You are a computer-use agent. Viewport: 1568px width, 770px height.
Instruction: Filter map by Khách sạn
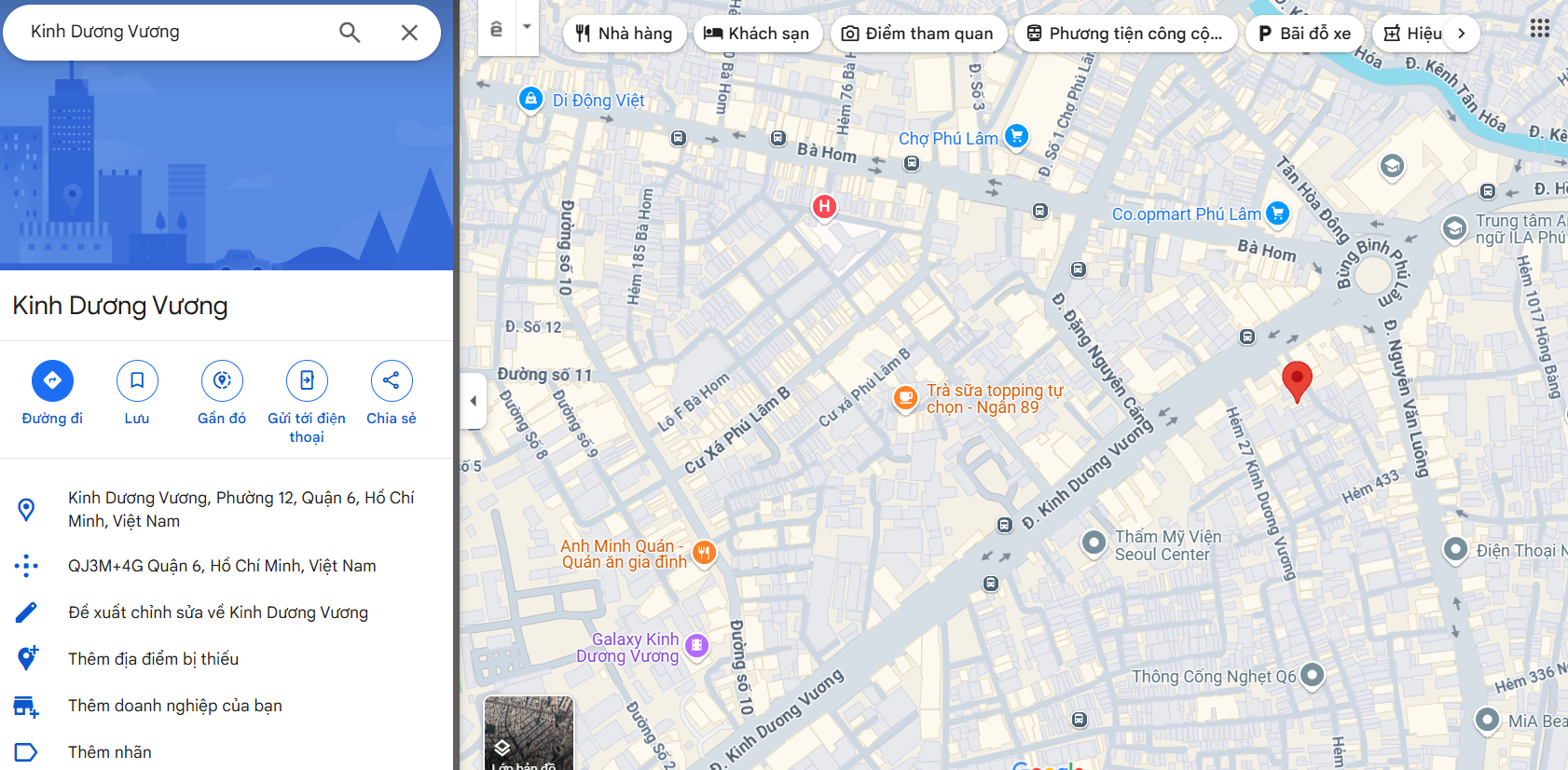[x=758, y=34]
